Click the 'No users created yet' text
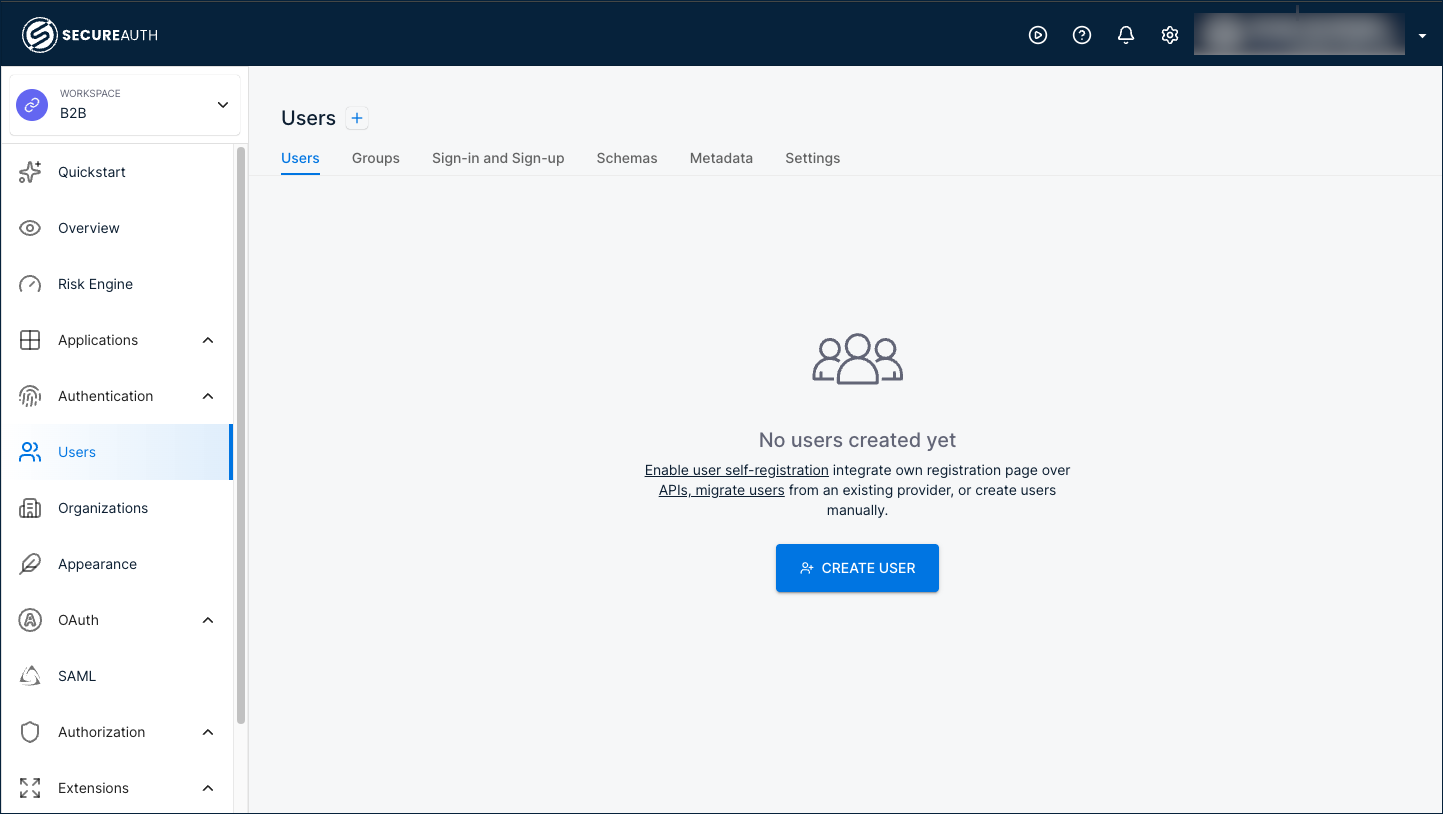The width and height of the screenshot is (1443, 814). pos(857,440)
